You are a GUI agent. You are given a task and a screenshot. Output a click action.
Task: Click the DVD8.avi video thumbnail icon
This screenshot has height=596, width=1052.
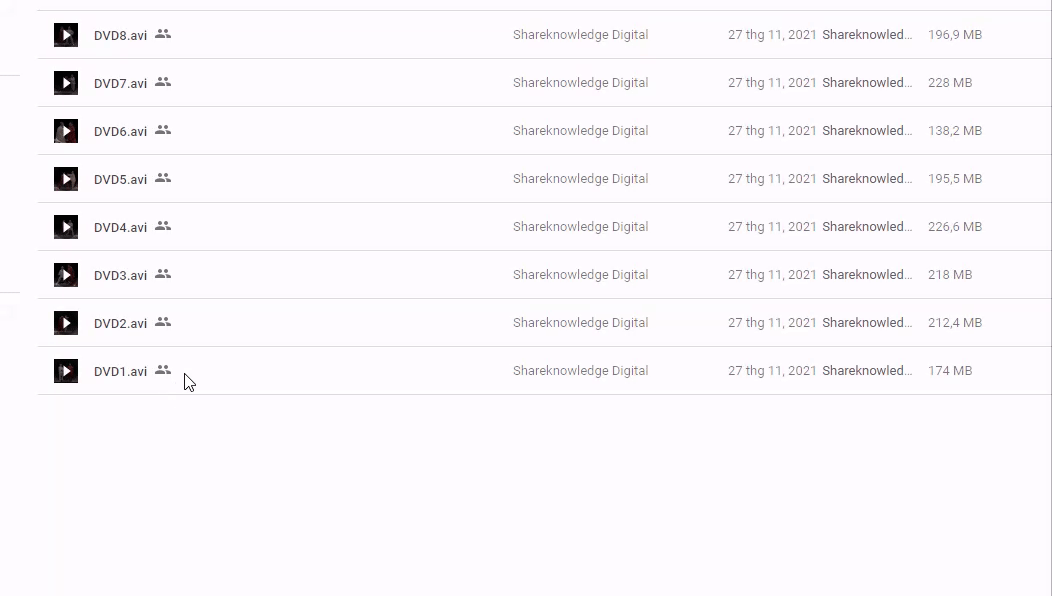click(x=66, y=35)
